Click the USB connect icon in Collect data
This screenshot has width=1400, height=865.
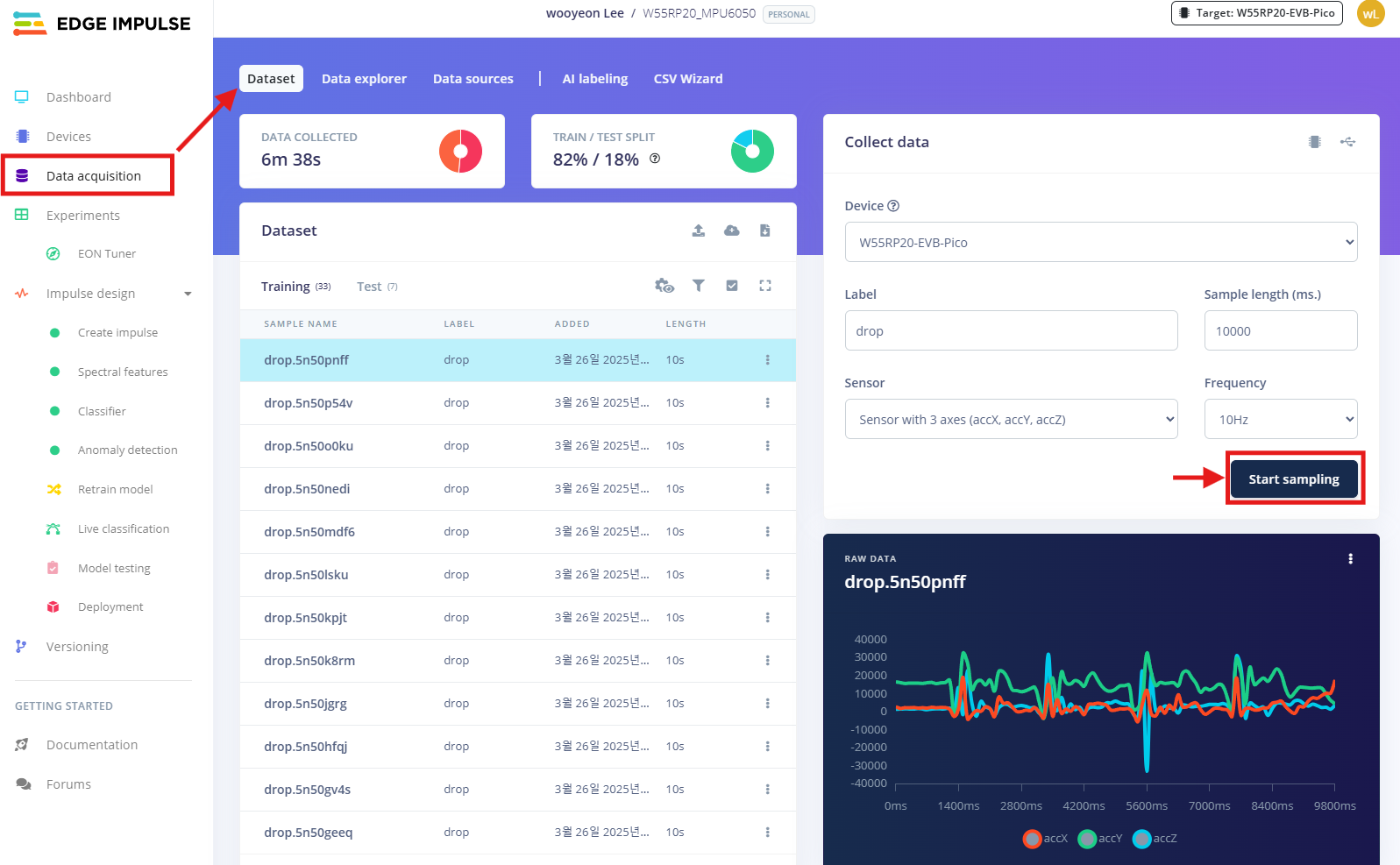tap(1347, 142)
